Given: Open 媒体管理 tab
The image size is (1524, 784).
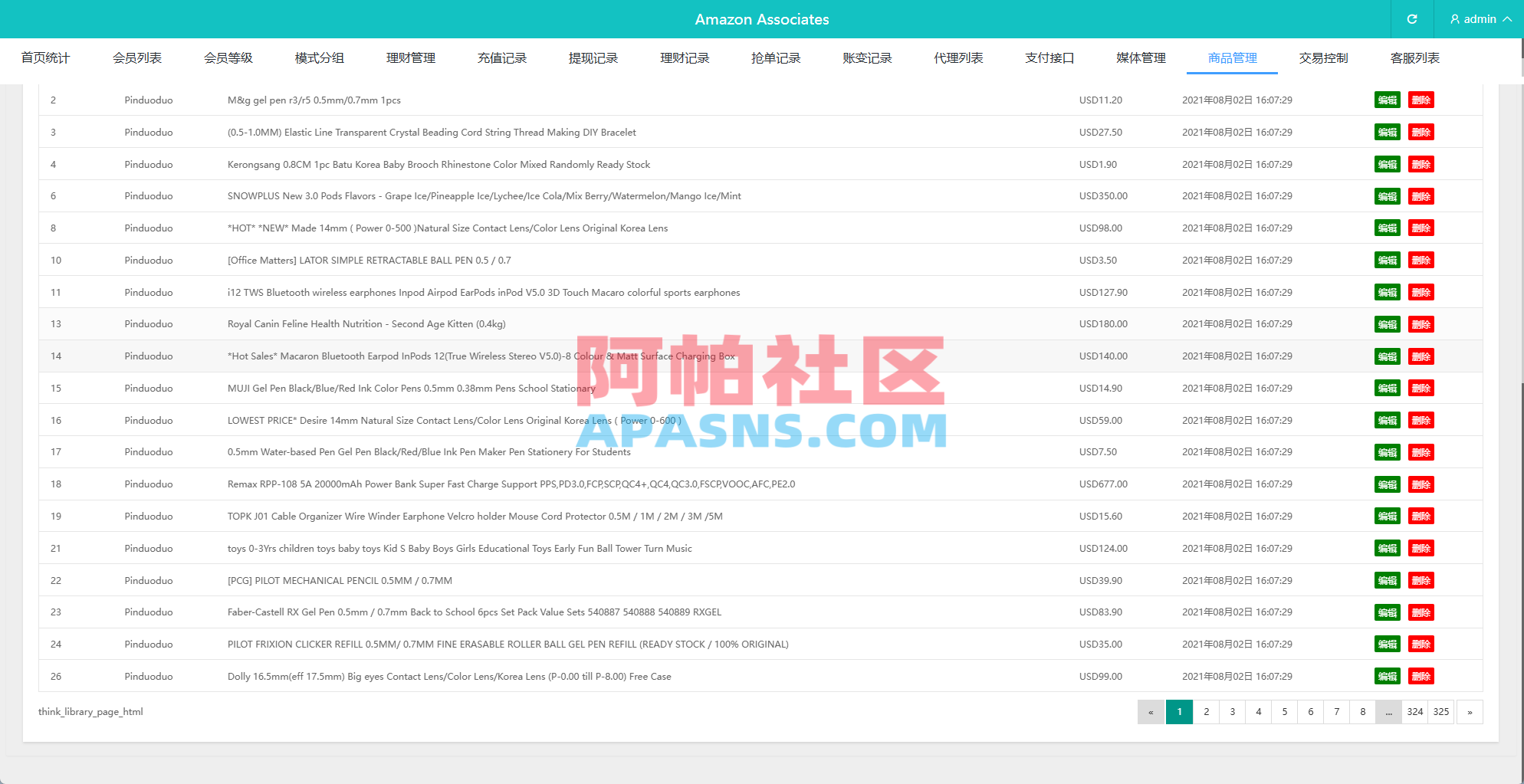Looking at the screenshot, I should point(1141,58).
